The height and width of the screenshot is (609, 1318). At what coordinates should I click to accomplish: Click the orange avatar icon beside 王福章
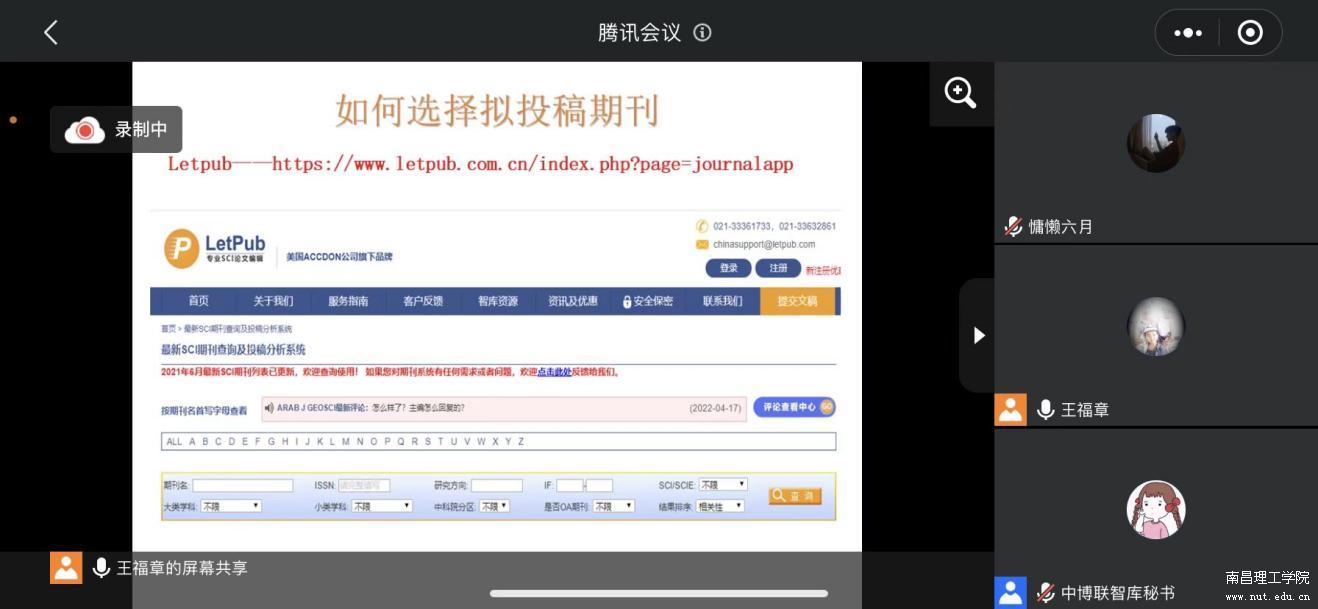pos(1010,409)
